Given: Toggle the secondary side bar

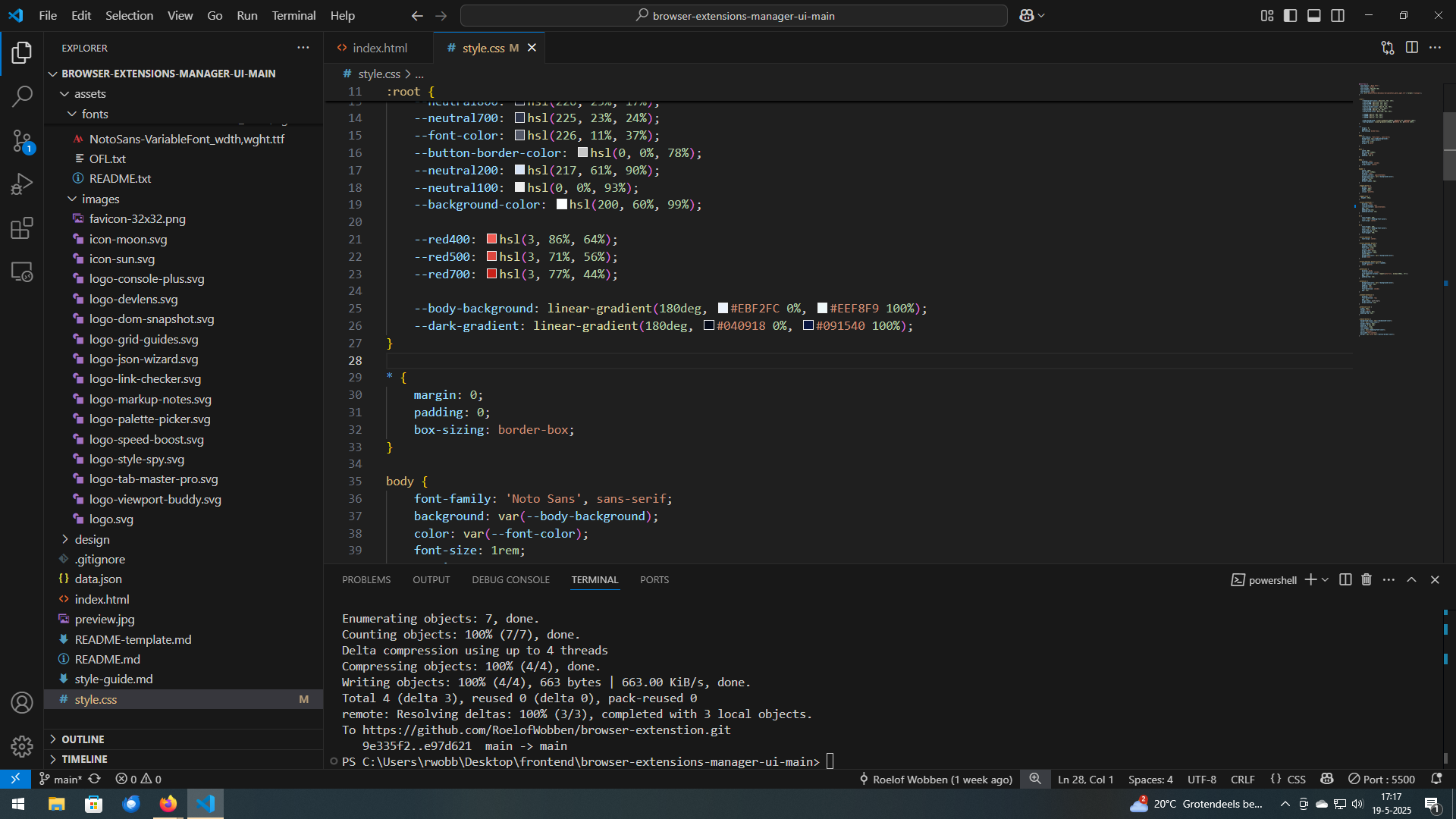Looking at the screenshot, I should [1338, 15].
